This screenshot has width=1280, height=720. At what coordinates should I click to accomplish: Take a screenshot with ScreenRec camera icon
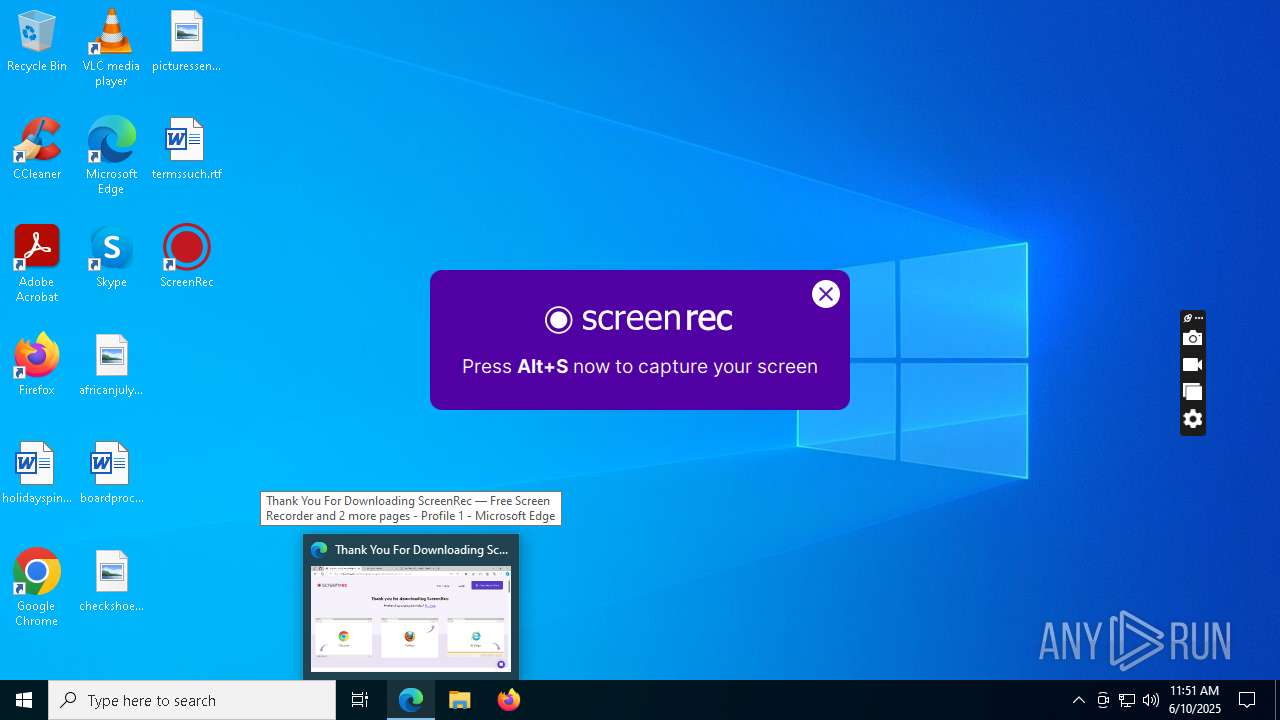point(1193,339)
